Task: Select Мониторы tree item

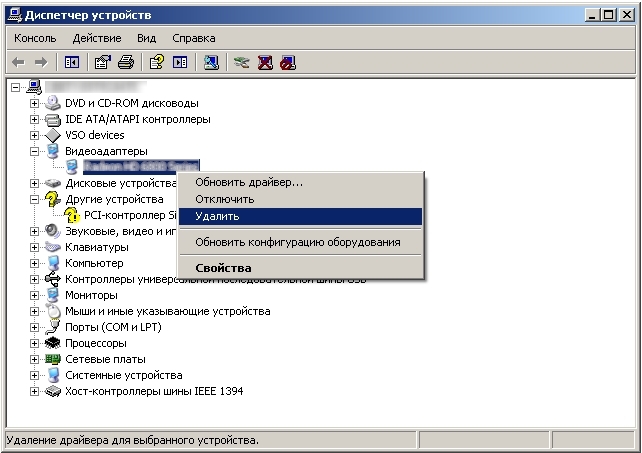Action: [x=91, y=295]
